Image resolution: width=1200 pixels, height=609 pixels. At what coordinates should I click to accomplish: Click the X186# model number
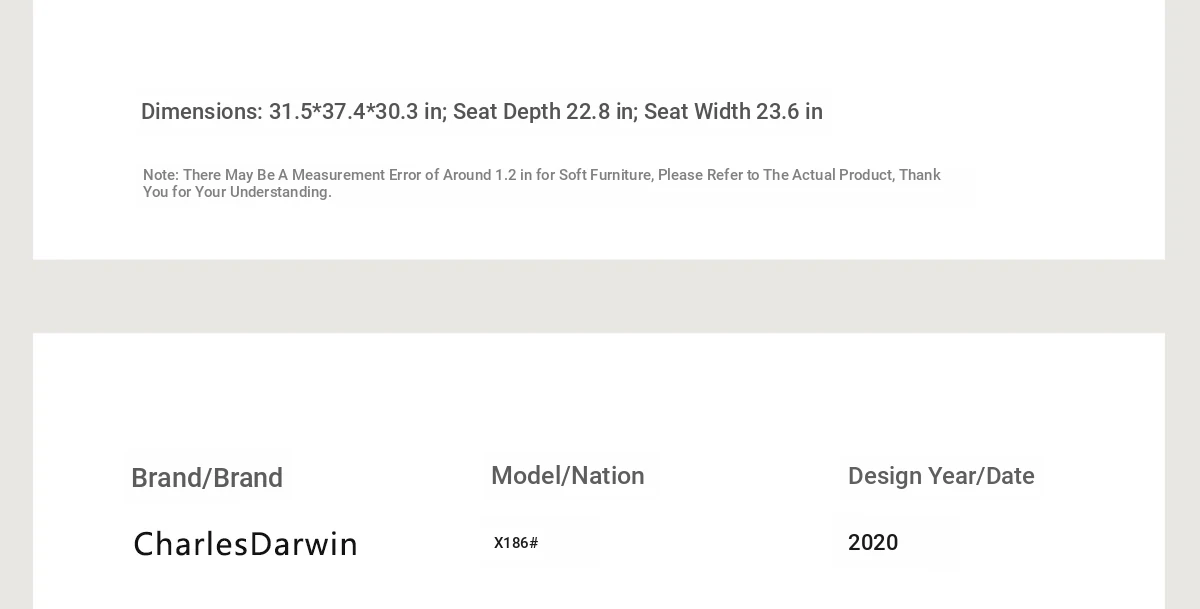[x=516, y=543]
